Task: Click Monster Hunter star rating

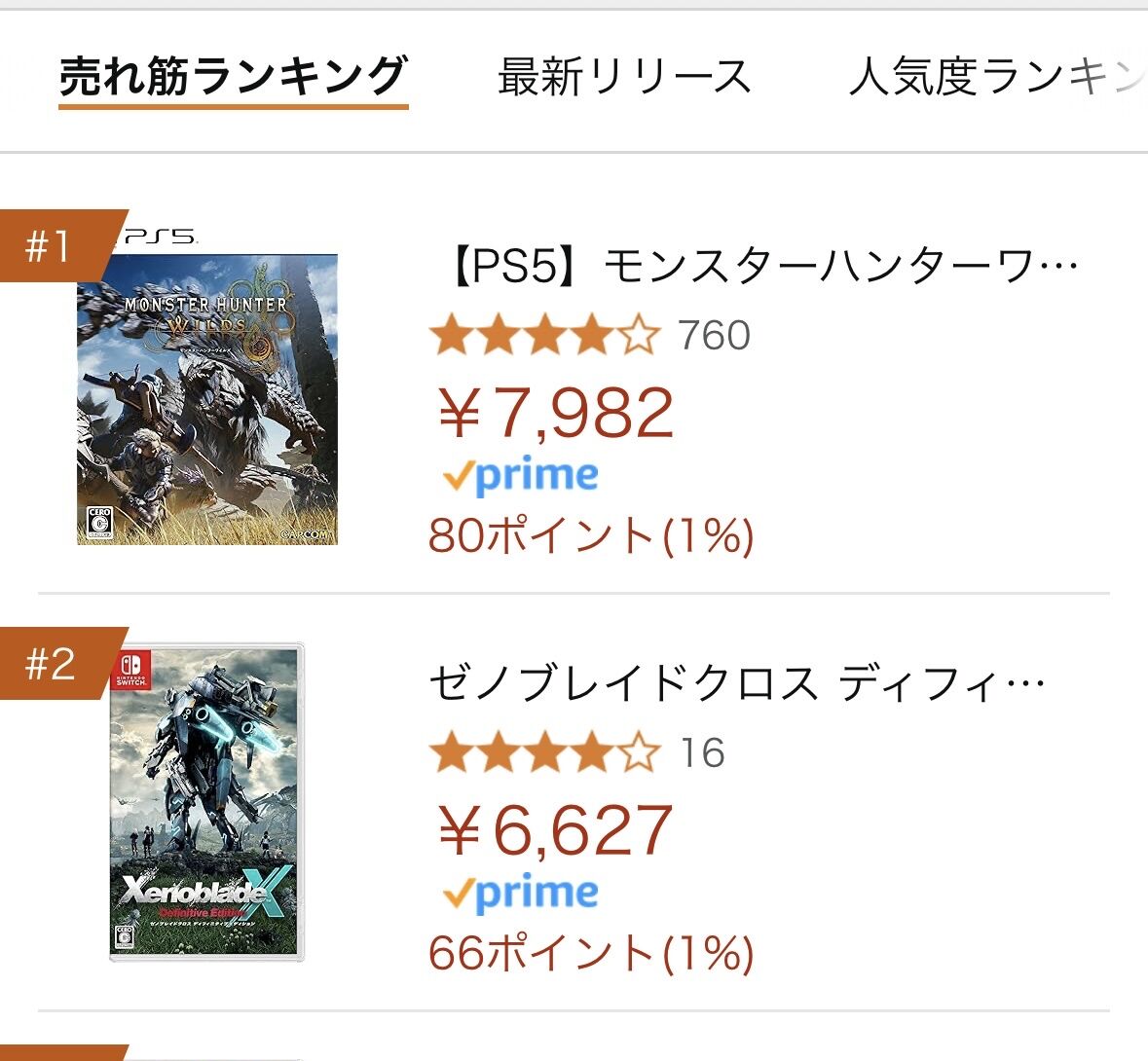Action: coord(543,337)
